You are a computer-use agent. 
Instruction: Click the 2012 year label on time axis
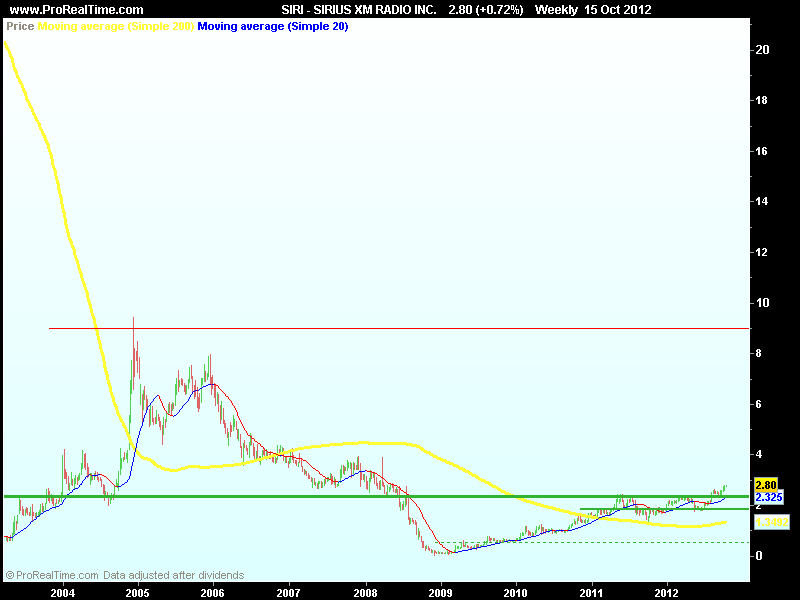pos(667,593)
